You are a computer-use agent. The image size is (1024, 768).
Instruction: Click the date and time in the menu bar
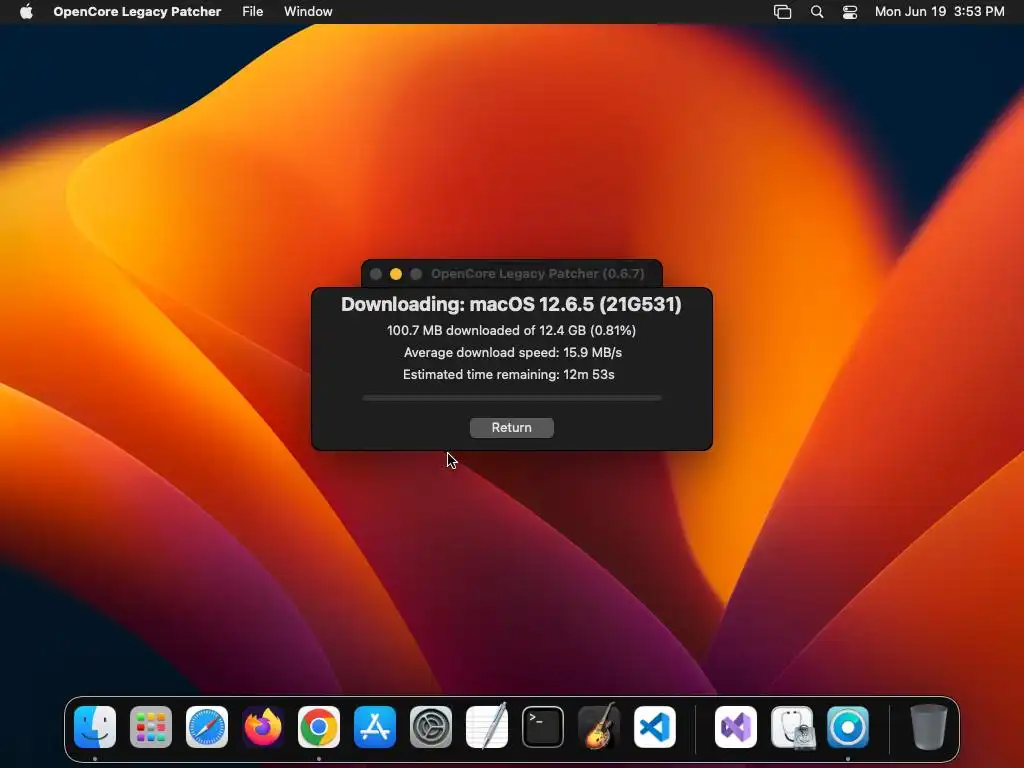pos(939,12)
